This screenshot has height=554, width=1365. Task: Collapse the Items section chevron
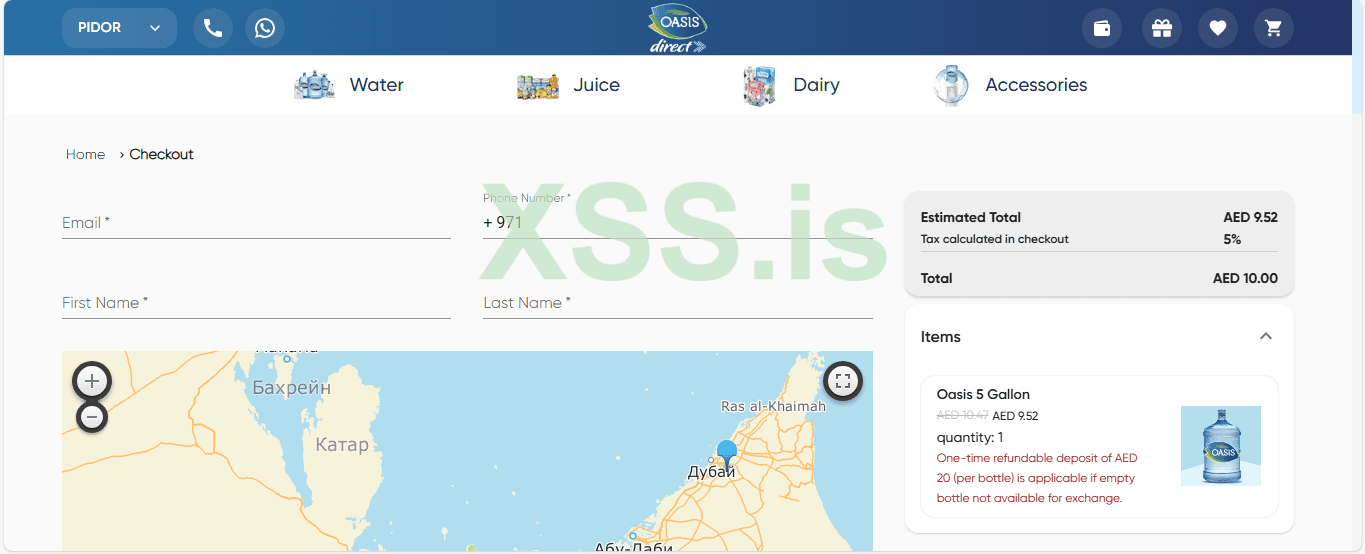point(1266,336)
